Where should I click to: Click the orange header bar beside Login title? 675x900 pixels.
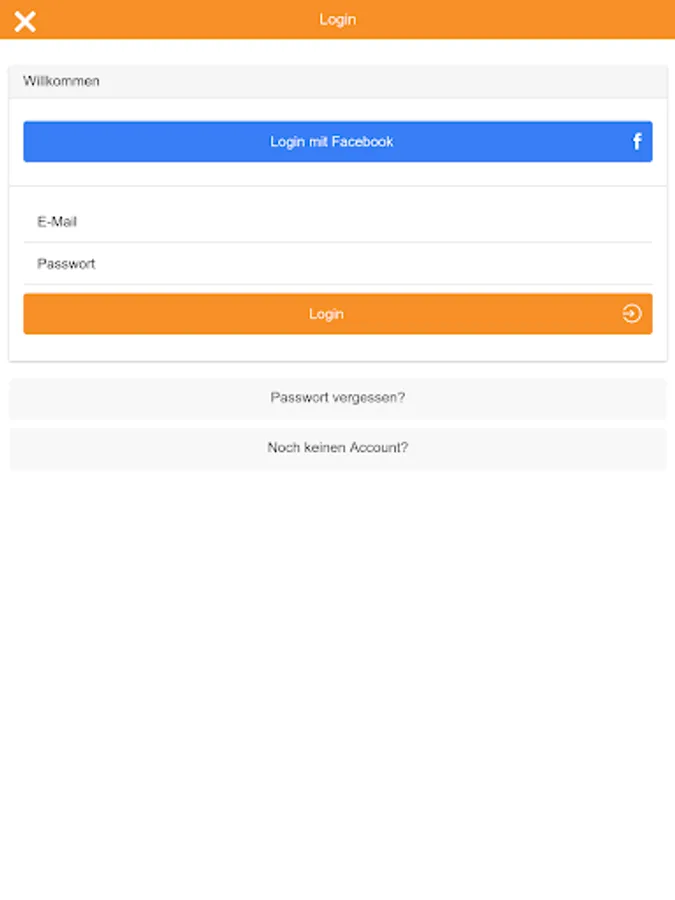(x=500, y=20)
